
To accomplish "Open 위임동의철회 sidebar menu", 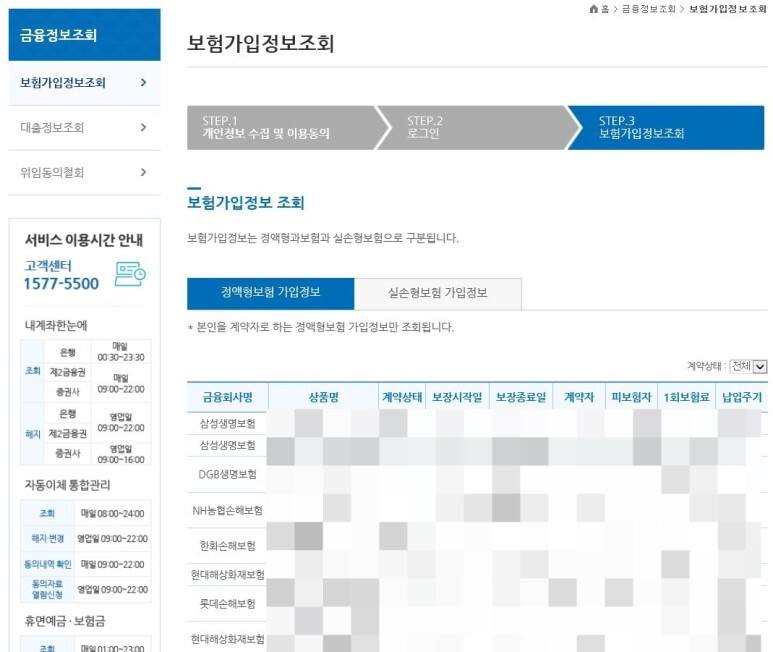I will 84,172.
